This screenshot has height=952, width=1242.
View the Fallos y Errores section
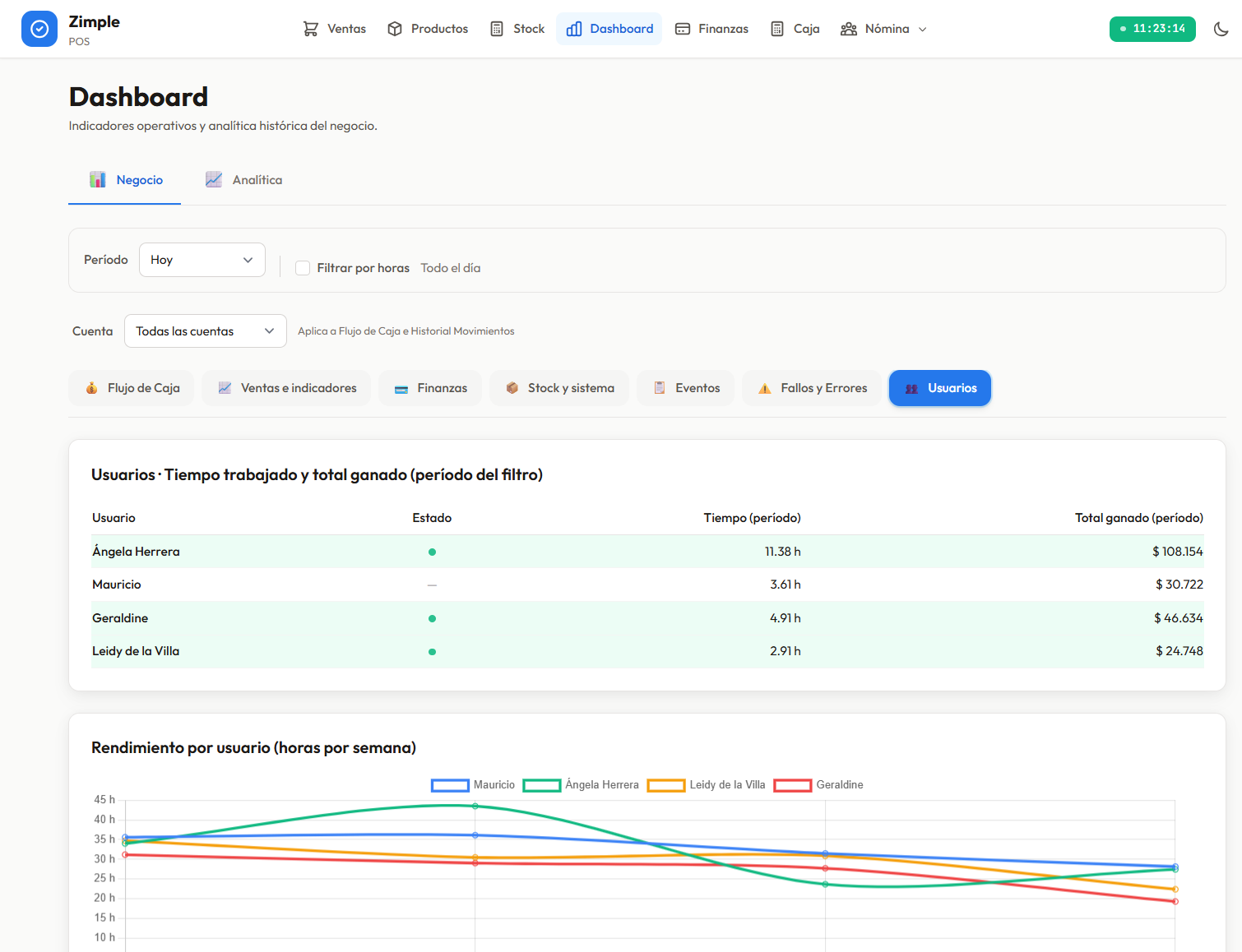tap(812, 388)
